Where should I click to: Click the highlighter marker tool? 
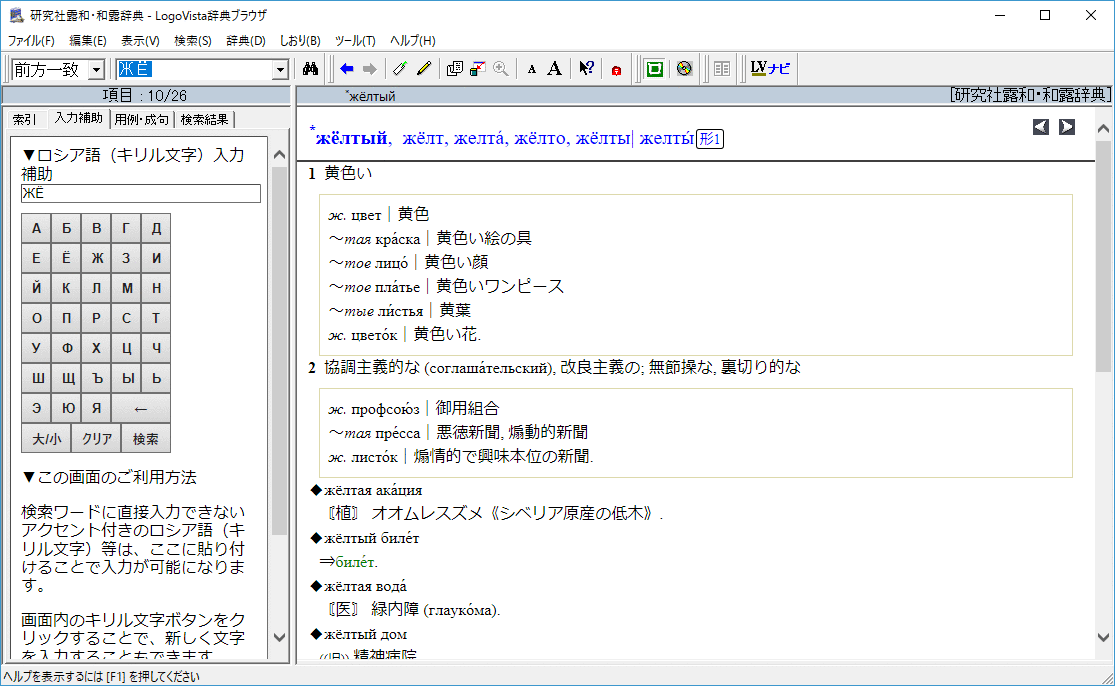[400, 69]
